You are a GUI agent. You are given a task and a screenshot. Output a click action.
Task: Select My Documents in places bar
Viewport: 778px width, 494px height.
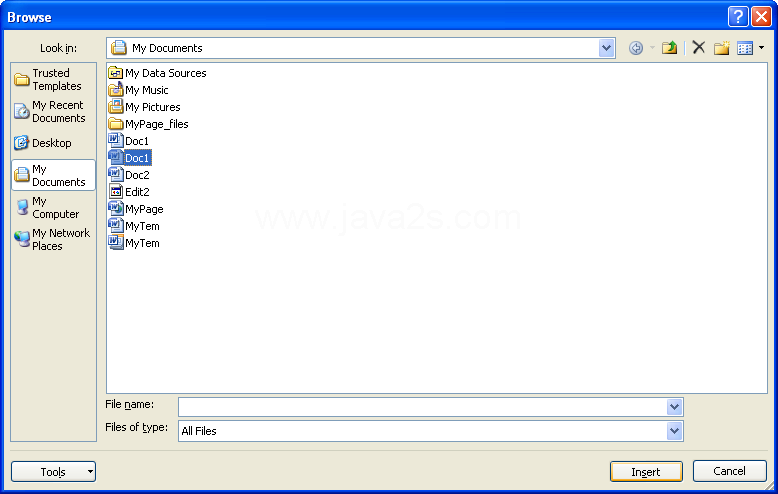click(x=53, y=175)
